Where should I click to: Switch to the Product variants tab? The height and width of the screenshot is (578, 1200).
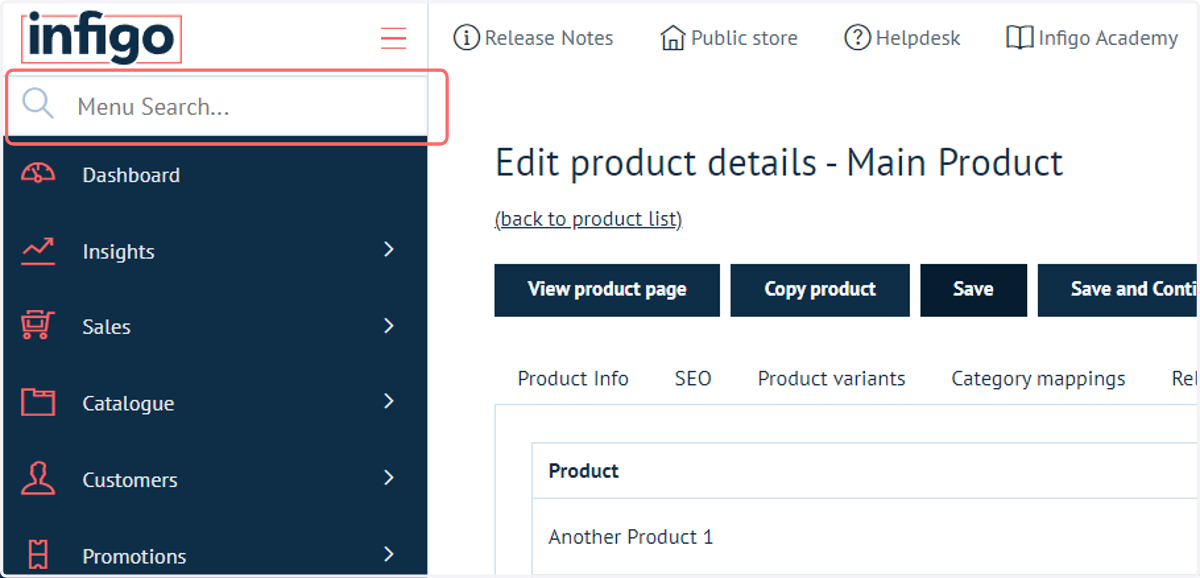[x=831, y=379]
